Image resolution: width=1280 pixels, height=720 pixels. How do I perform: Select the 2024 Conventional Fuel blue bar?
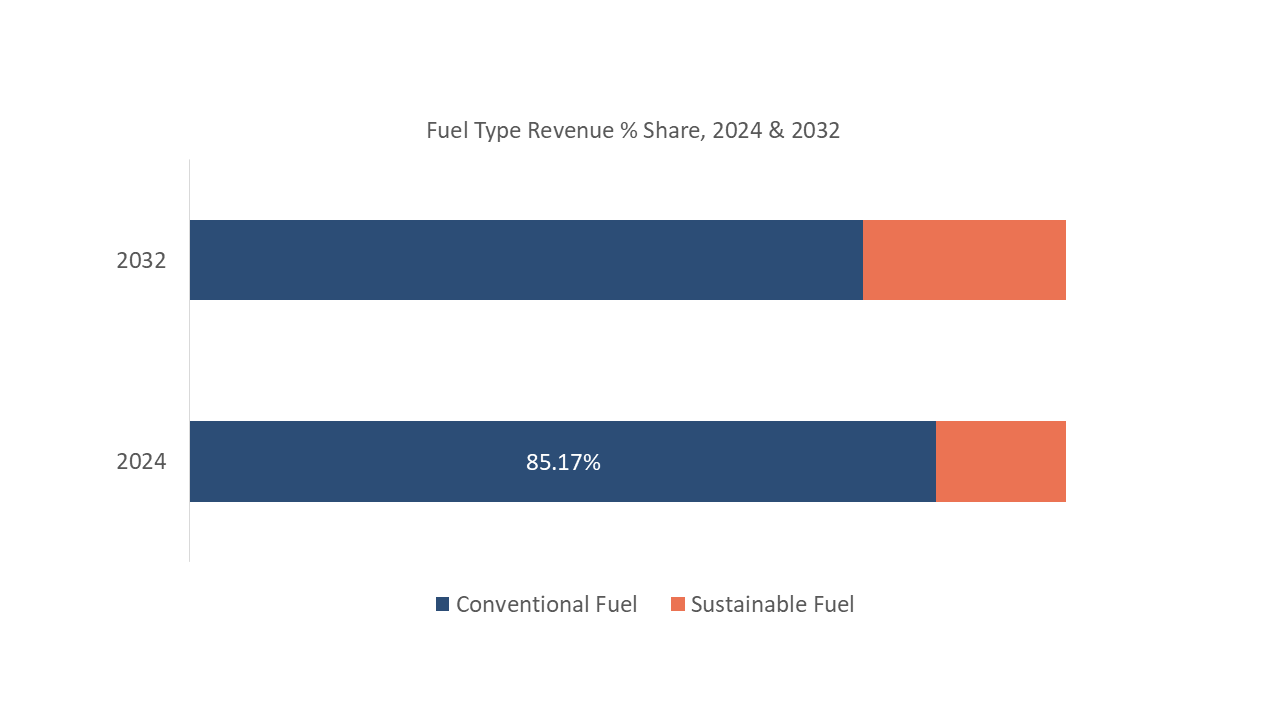(x=400, y=462)
